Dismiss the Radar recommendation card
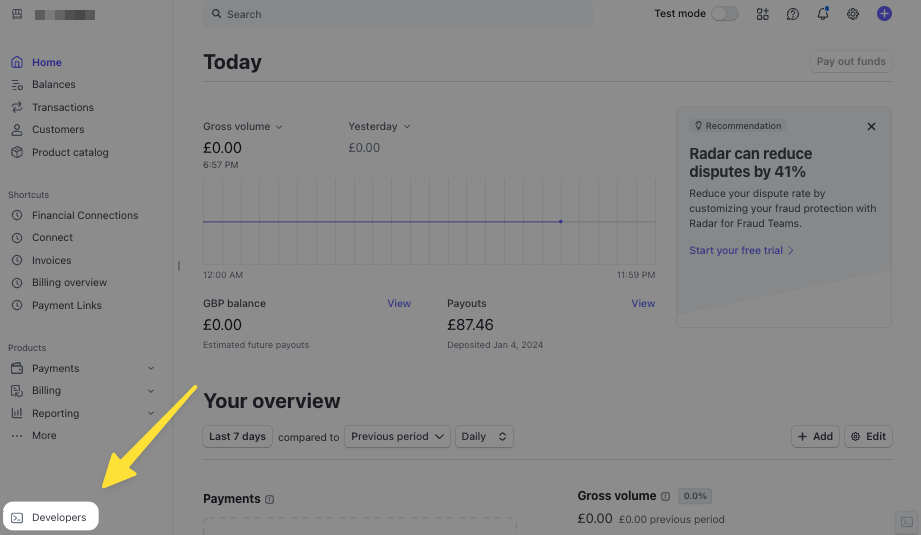The image size is (921, 535). pos(871,127)
